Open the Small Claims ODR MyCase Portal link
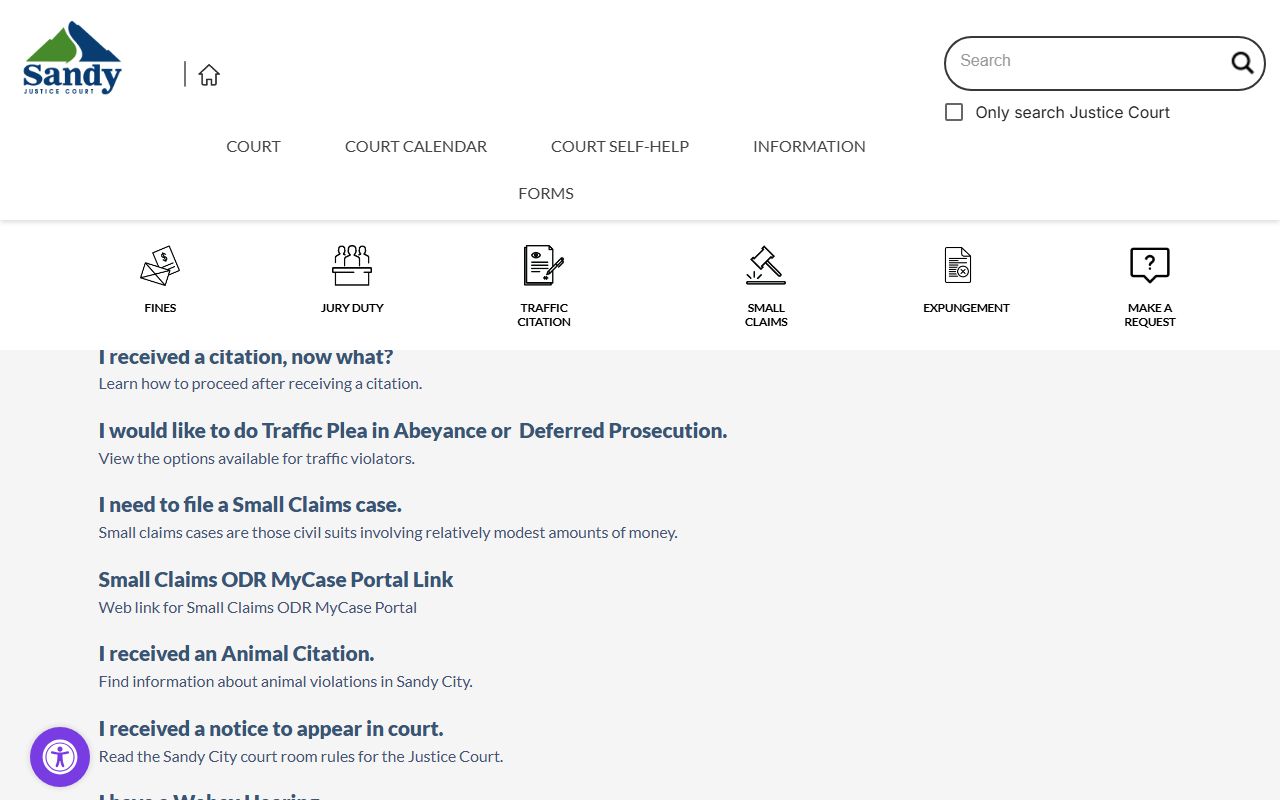This screenshot has height=800, width=1280. coord(276,580)
